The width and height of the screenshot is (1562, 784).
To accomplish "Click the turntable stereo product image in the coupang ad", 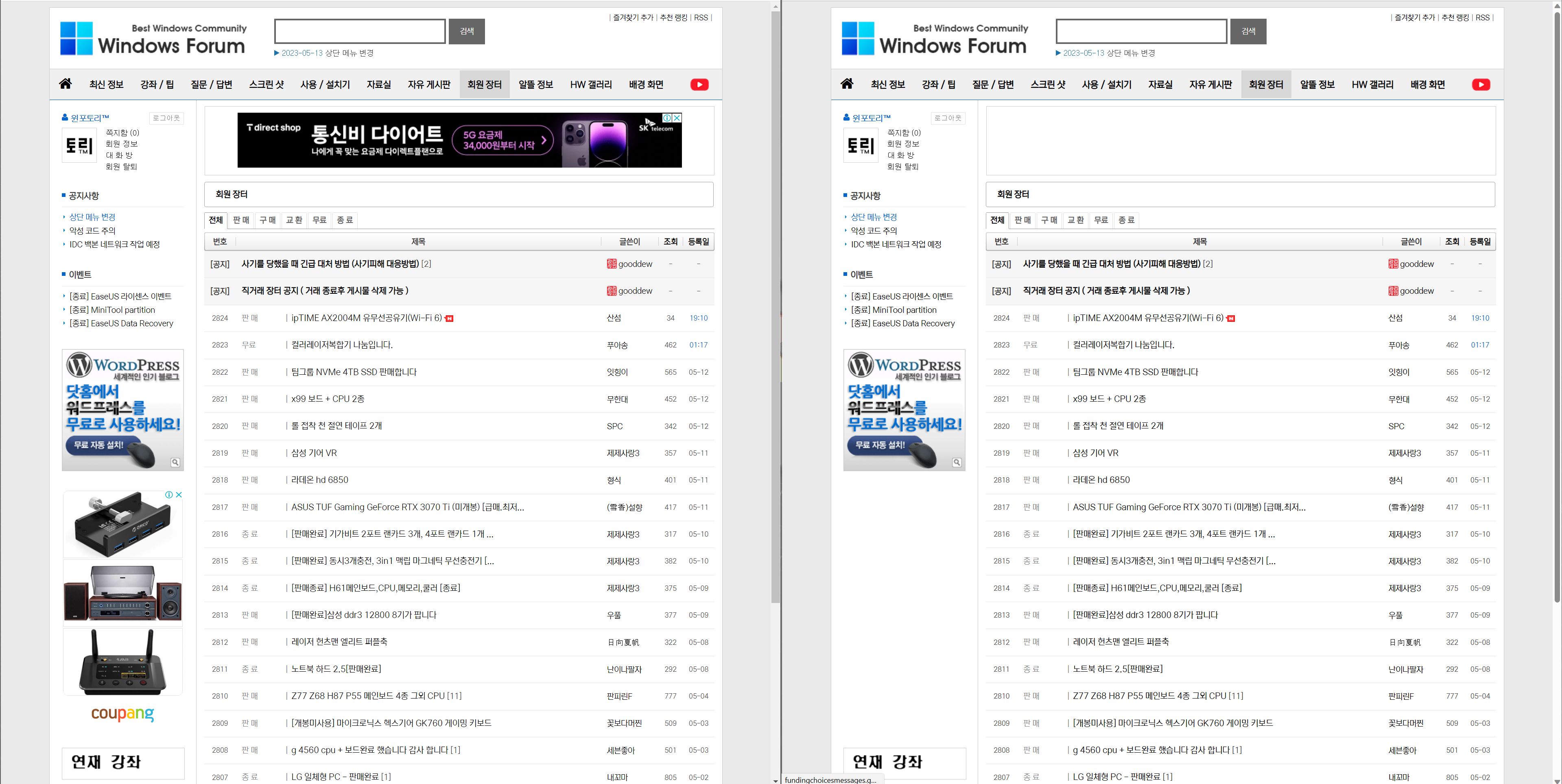I will click(123, 593).
